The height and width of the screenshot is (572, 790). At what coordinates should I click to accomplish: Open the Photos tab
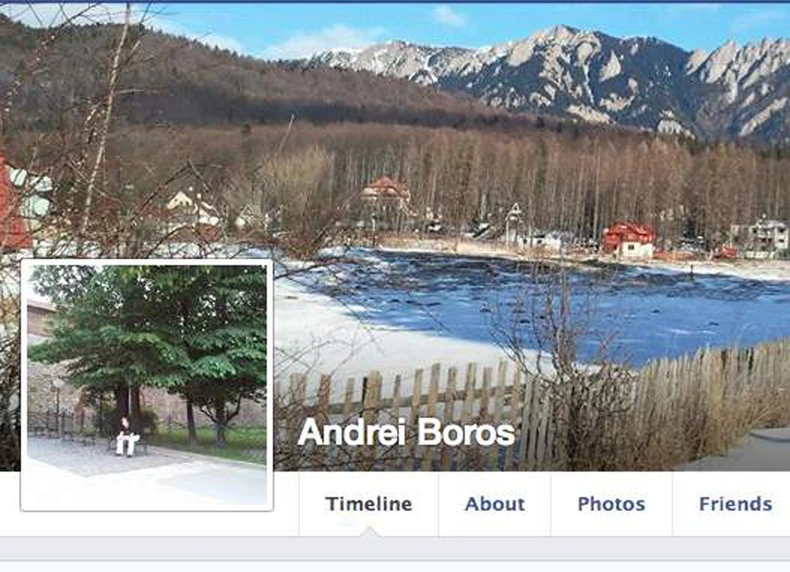pyautogui.click(x=611, y=503)
